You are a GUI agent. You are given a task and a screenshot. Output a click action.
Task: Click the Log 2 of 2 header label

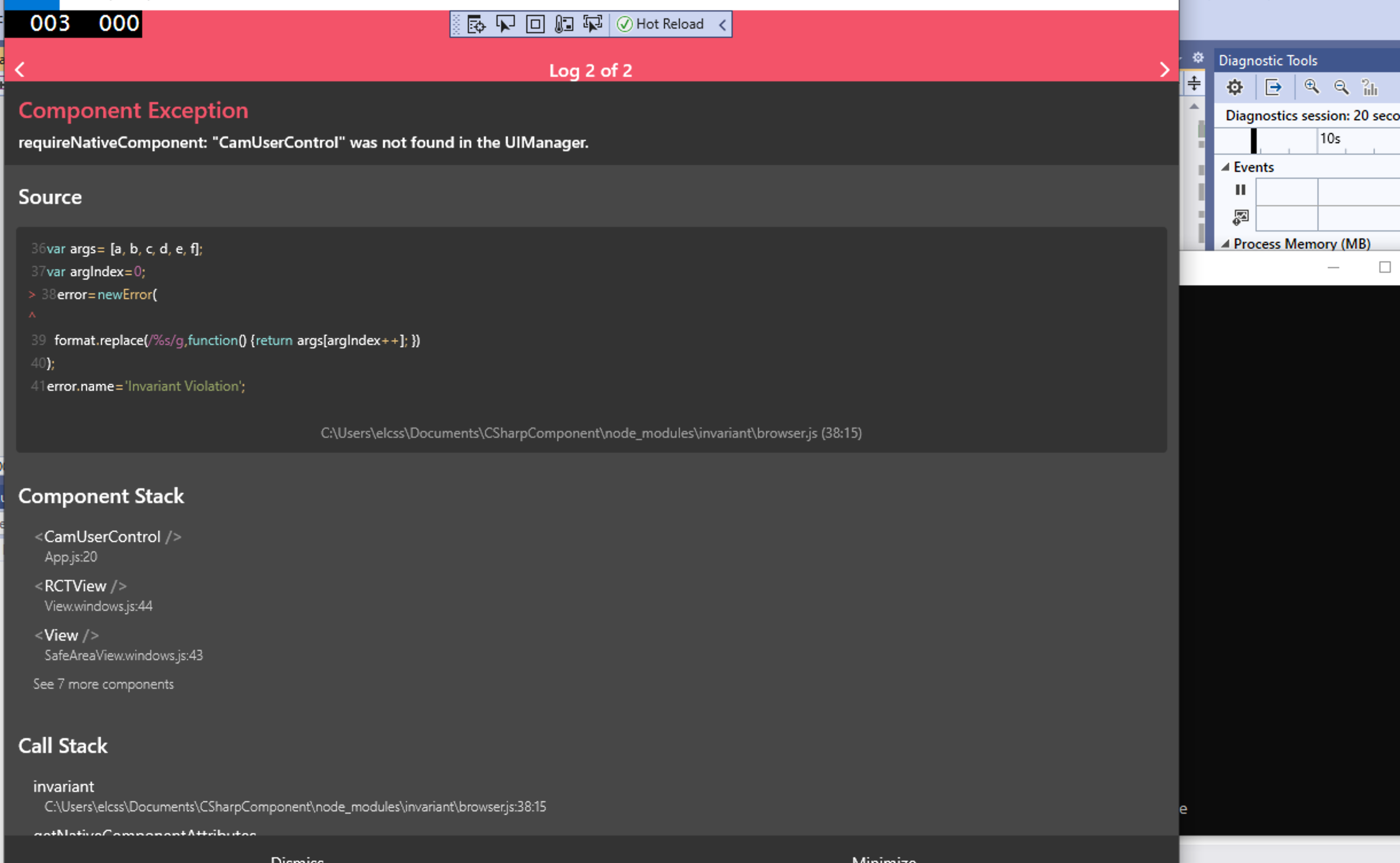(x=590, y=70)
